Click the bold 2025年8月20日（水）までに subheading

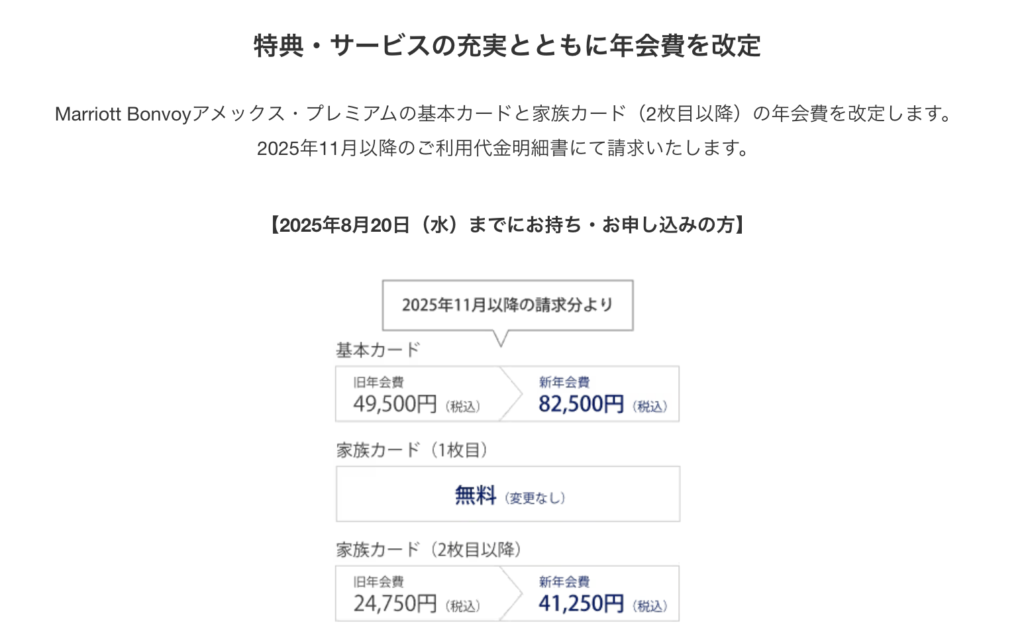pos(506,224)
